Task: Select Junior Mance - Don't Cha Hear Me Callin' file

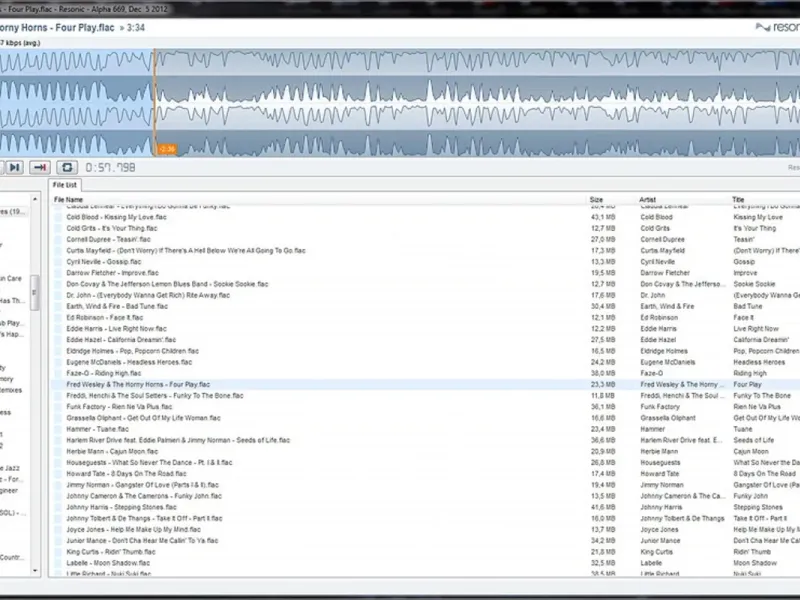Action: coord(142,541)
